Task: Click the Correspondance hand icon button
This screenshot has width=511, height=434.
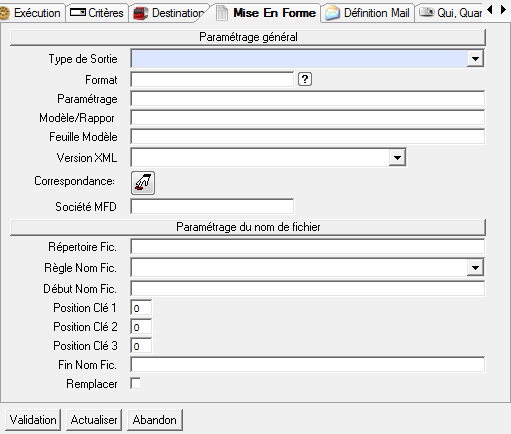Action: 143,183
